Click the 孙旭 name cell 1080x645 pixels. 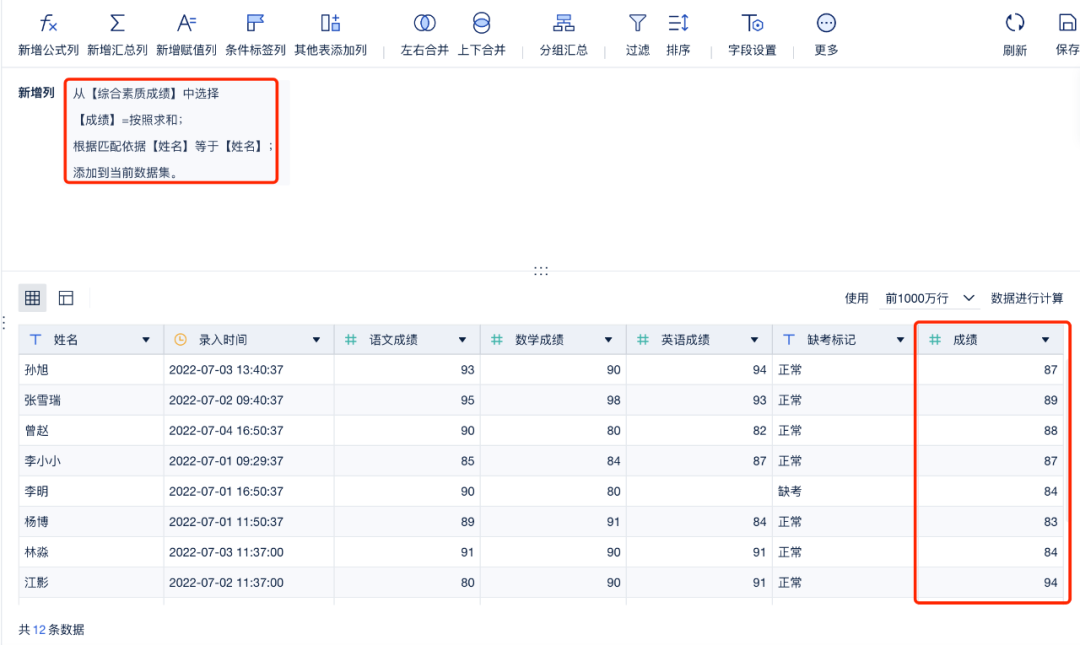tap(91, 370)
